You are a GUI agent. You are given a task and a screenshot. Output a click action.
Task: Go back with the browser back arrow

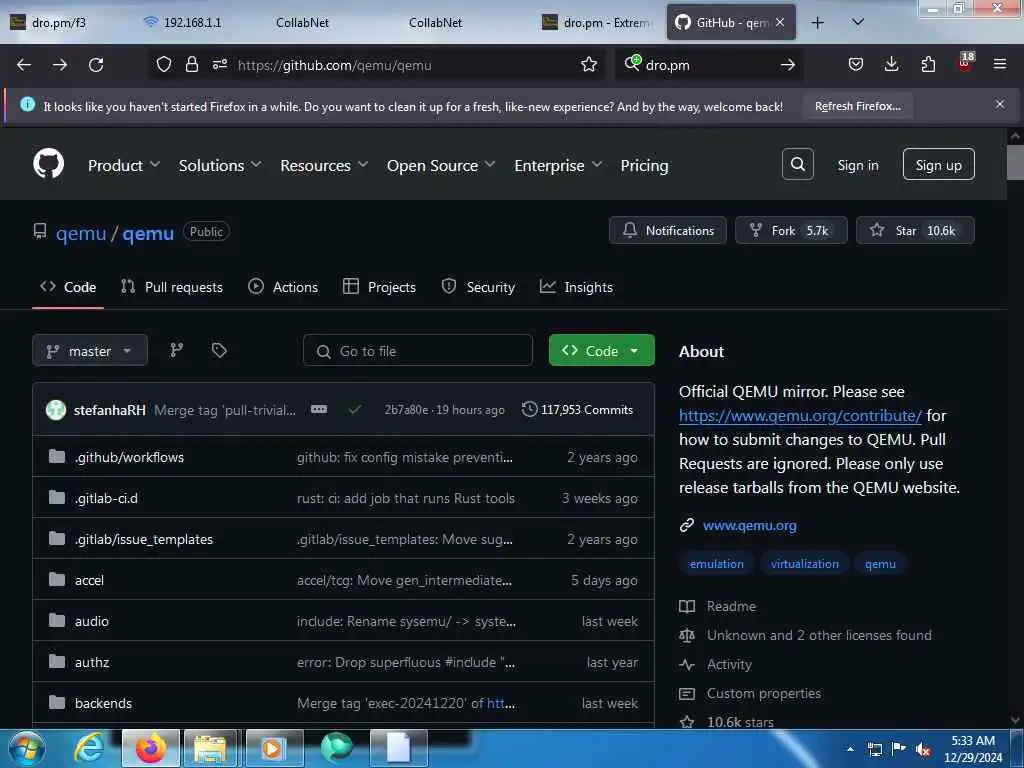(24, 65)
